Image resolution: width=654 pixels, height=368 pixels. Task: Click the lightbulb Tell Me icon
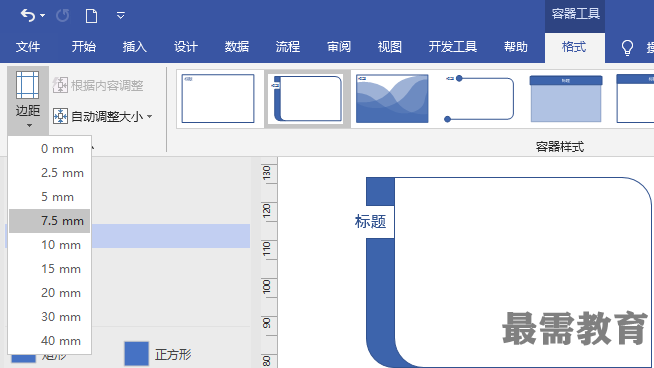click(x=627, y=48)
